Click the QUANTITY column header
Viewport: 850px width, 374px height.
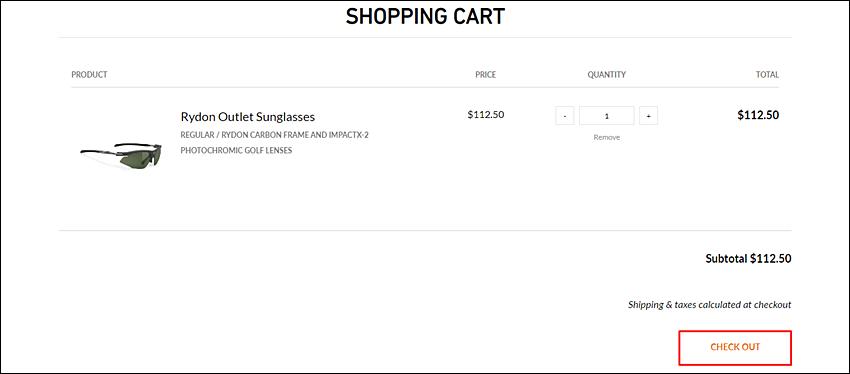pyautogui.click(x=607, y=75)
